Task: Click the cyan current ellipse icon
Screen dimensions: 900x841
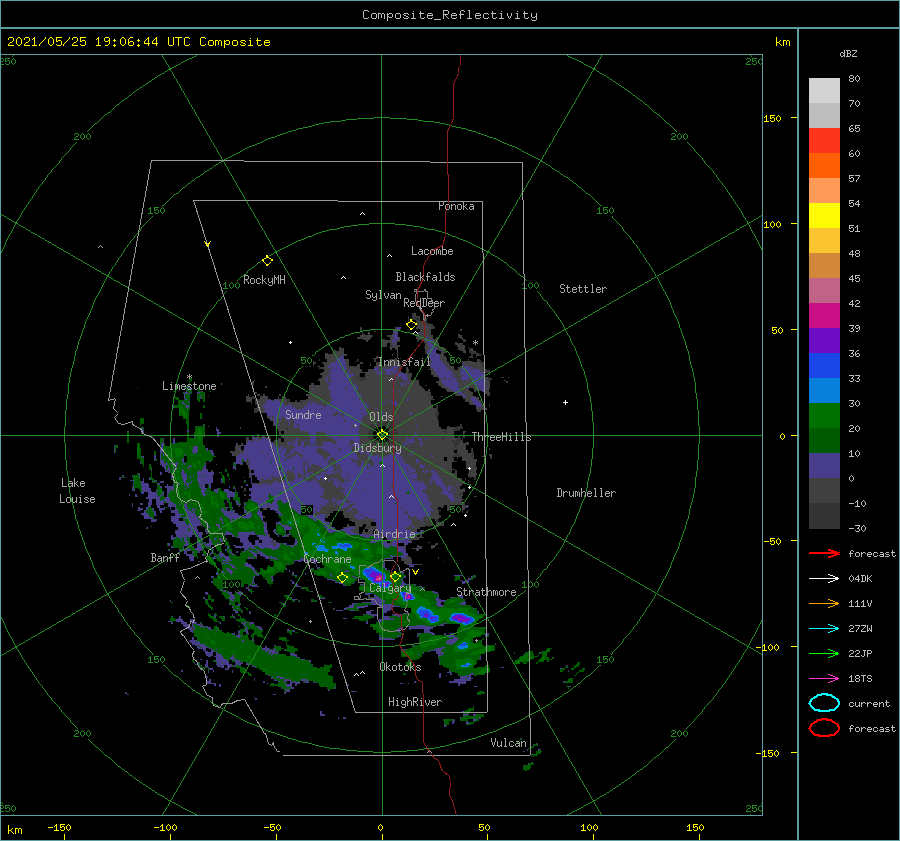Action: [x=824, y=703]
